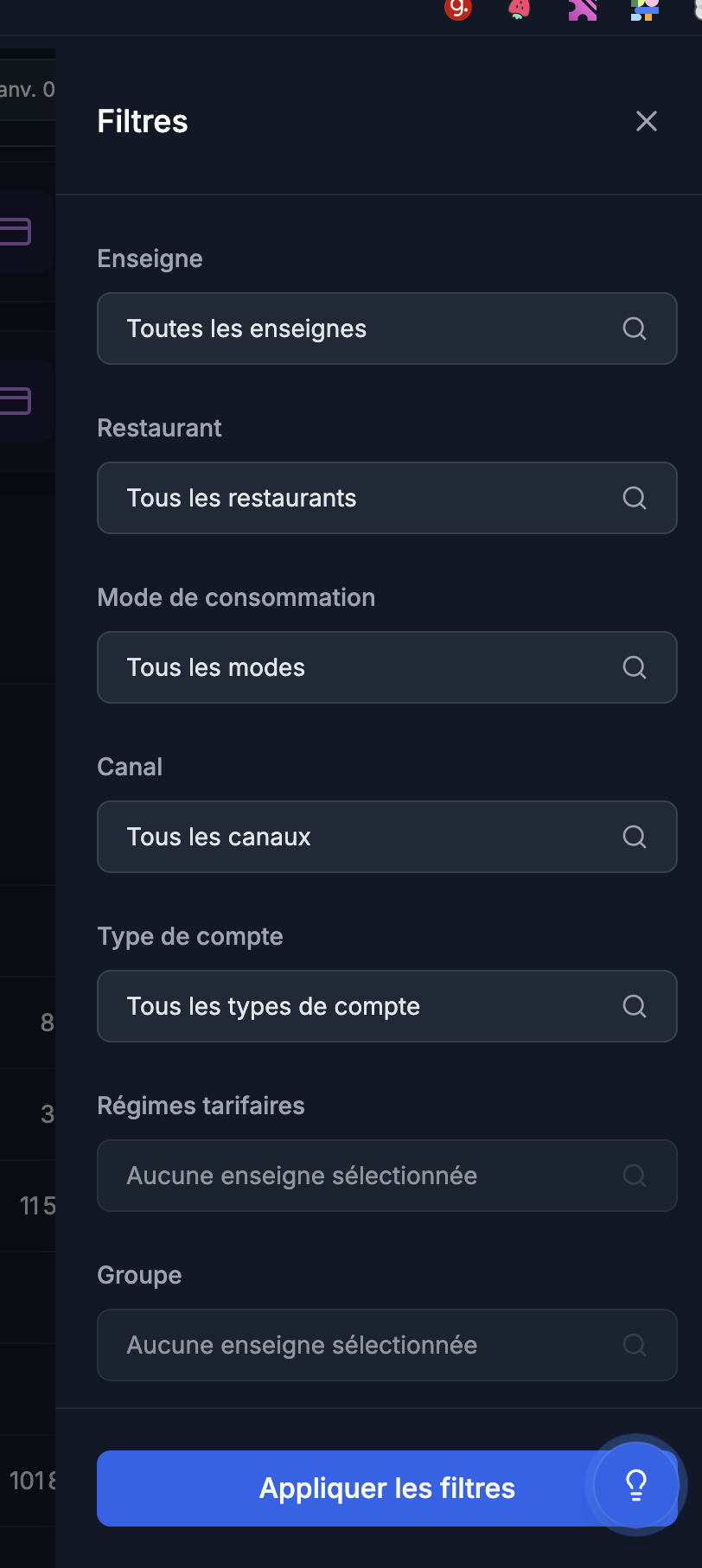
Task: Expand the 'Tous les canaux' selector
Action: pyautogui.click(x=363, y=837)
